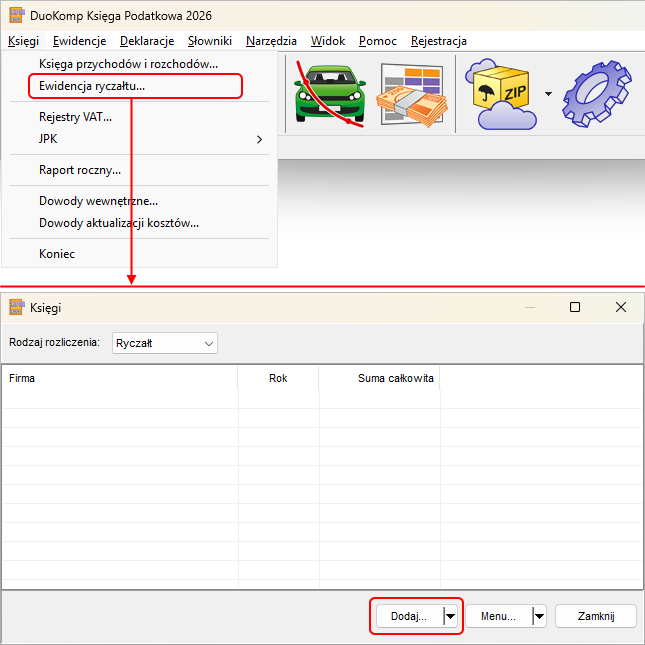Screen dimensions: 645x645
Task: Open the Deklaracje menu
Action: point(146,41)
